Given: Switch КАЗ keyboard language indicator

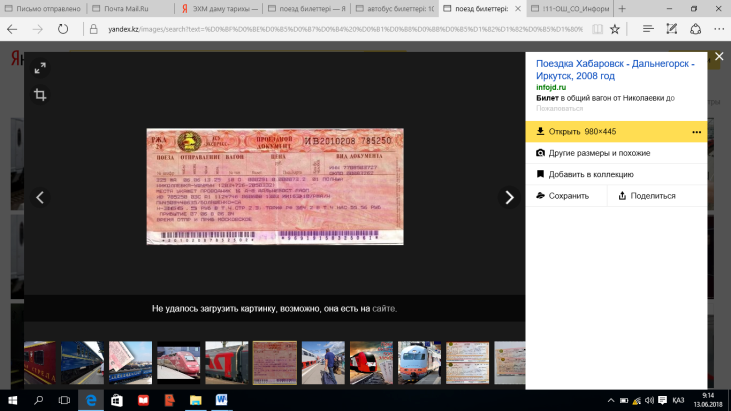Looking at the screenshot, I should coord(678,400).
